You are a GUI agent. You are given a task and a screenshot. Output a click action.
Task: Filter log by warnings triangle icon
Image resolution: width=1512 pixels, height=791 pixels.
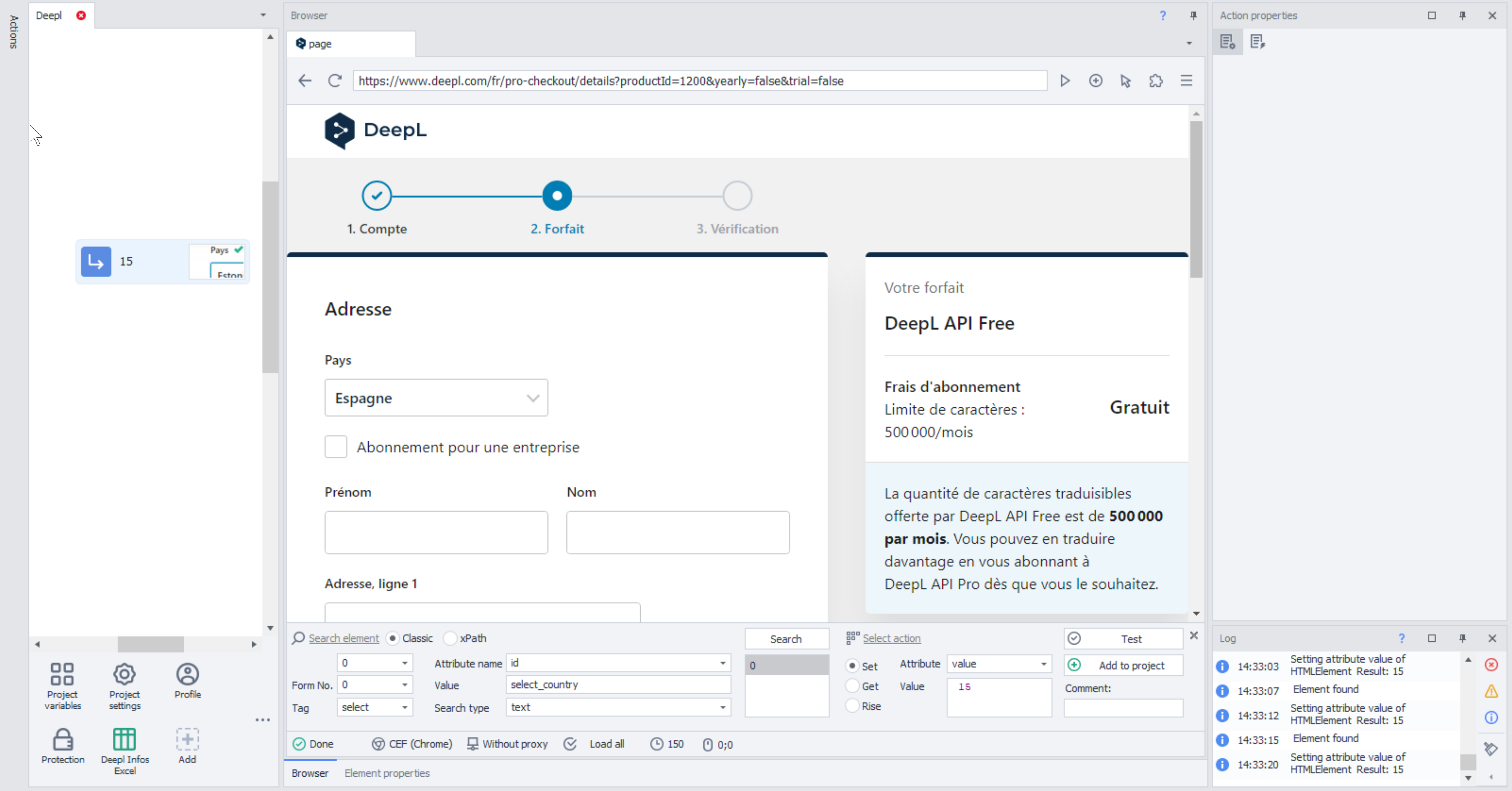click(x=1491, y=691)
